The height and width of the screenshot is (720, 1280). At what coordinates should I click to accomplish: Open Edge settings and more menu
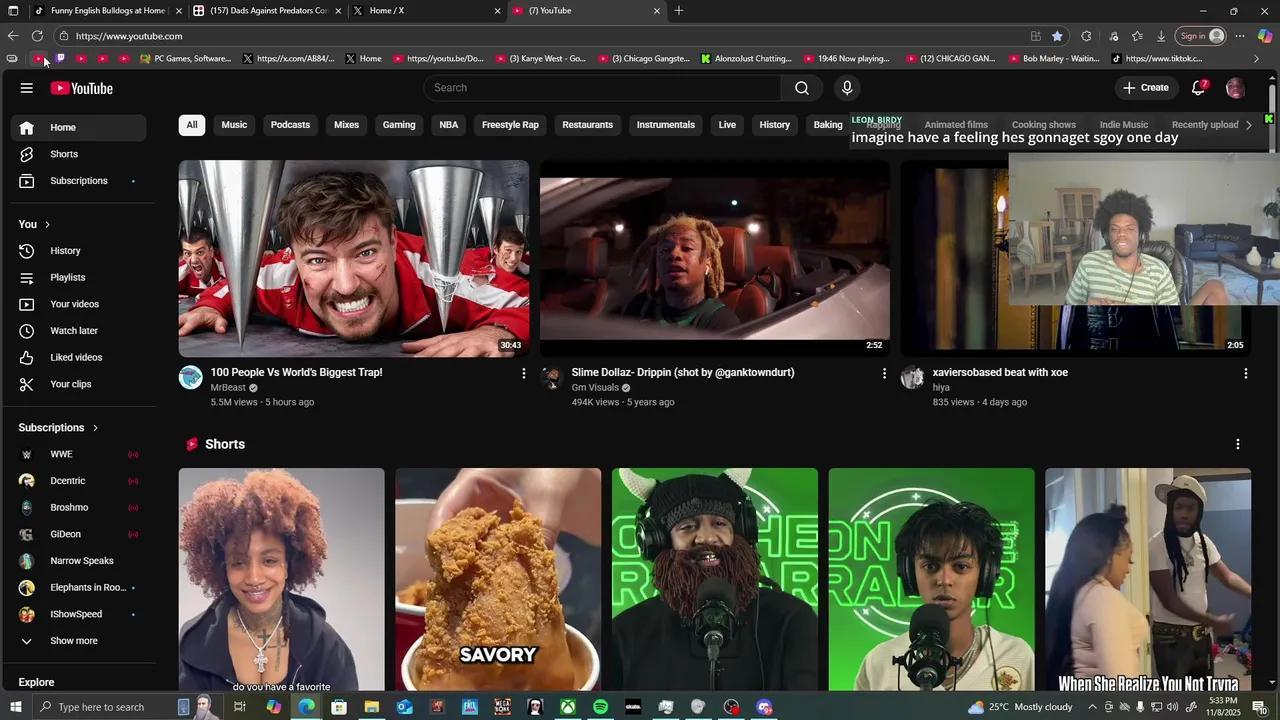1240,36
